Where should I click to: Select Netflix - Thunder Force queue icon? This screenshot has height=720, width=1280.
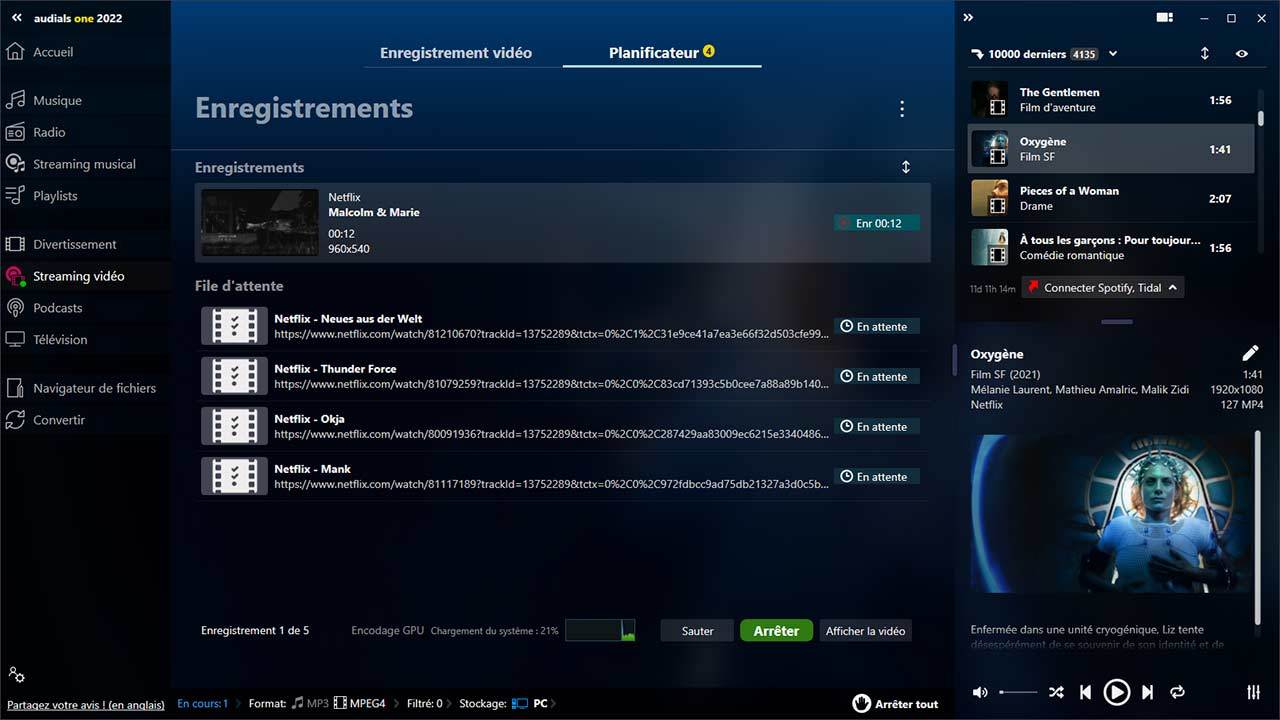pyautogui.click(x=234, y=376)
